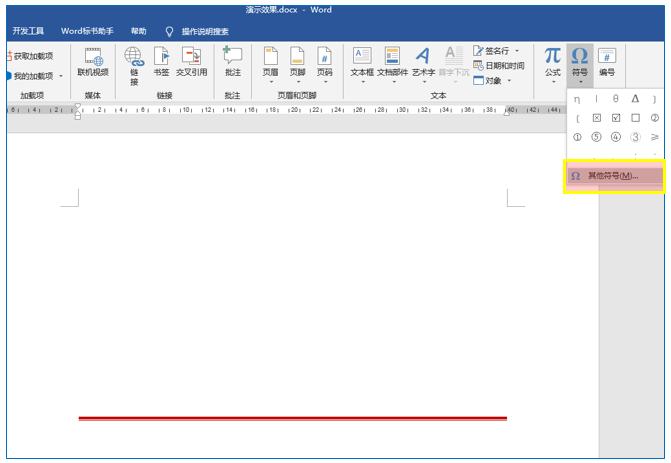Insert the circled number ⑤ symbol

[596, 137]
